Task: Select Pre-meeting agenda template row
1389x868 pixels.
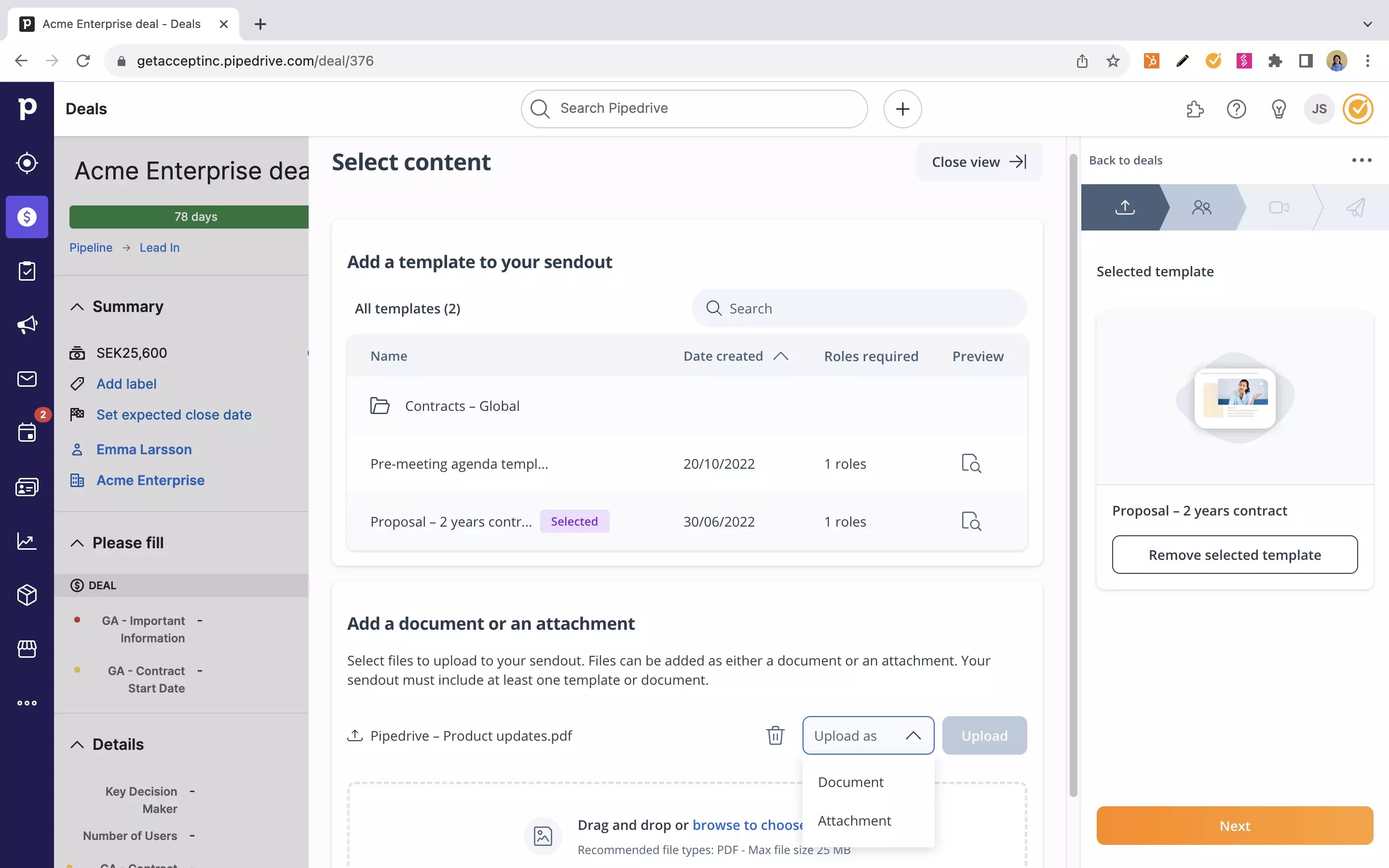Action: click(x=686, y=463)
